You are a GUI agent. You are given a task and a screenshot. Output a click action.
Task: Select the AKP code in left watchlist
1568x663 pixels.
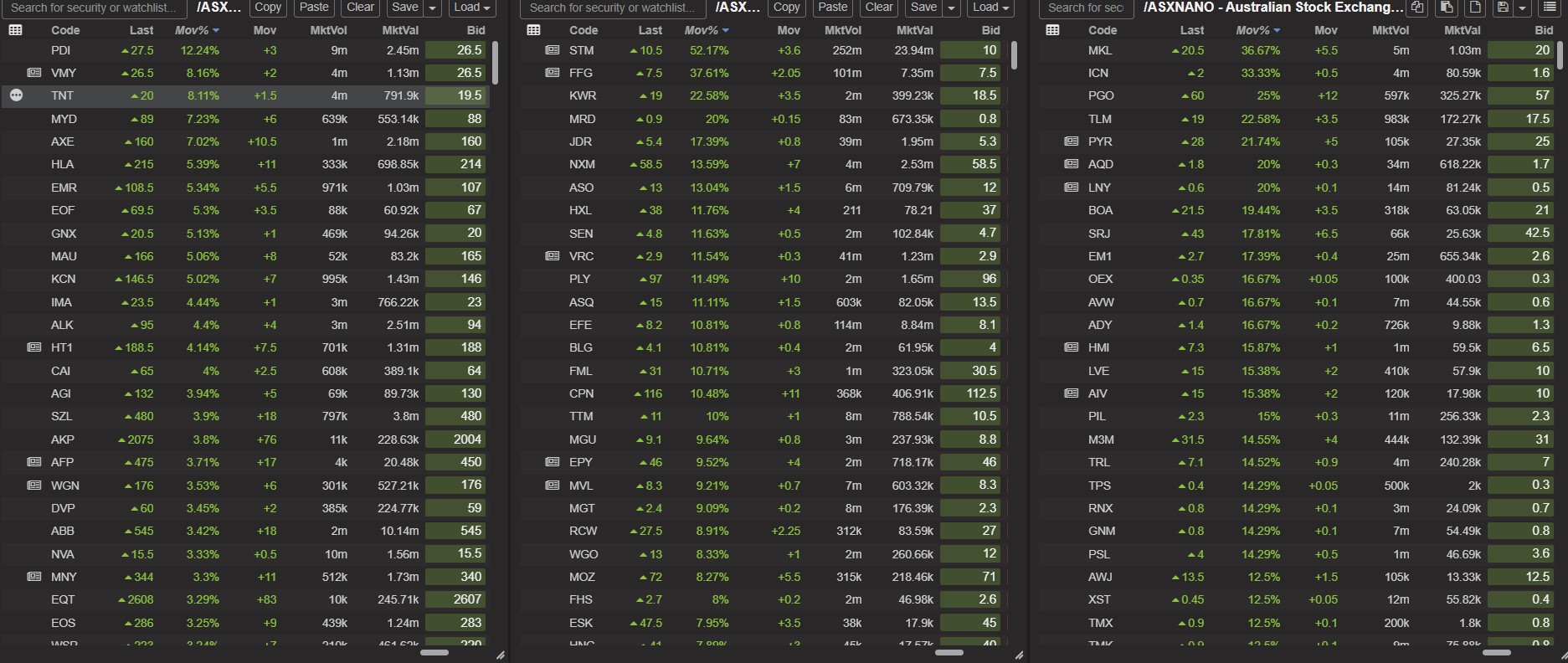(62, 439)
